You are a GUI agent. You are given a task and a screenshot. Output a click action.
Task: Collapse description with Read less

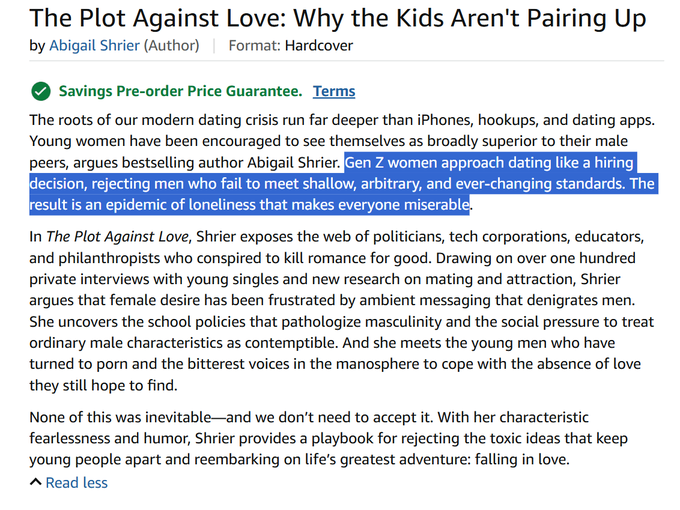[76, 483]
